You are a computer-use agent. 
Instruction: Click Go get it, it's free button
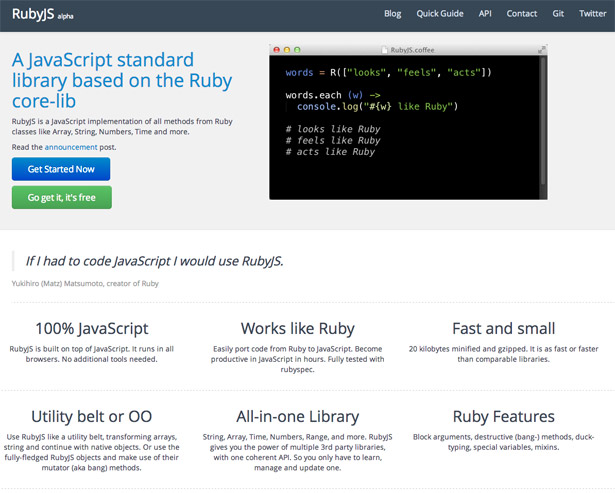(x=62, y=197)
